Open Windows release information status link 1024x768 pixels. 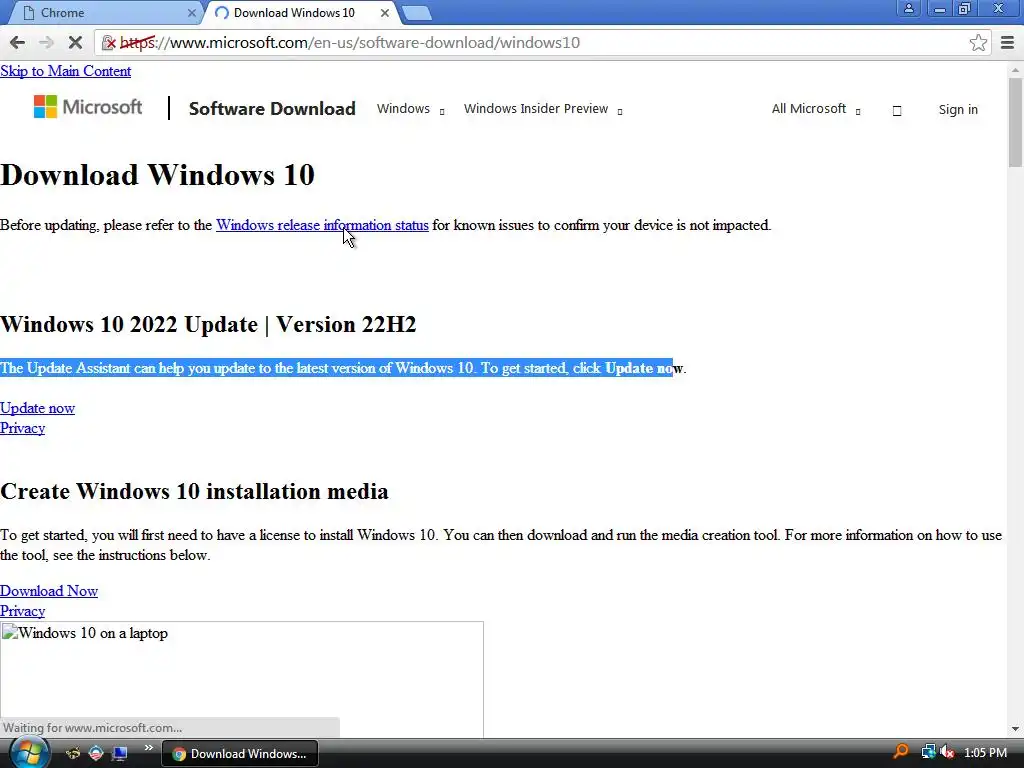click(x=322, y=225)
